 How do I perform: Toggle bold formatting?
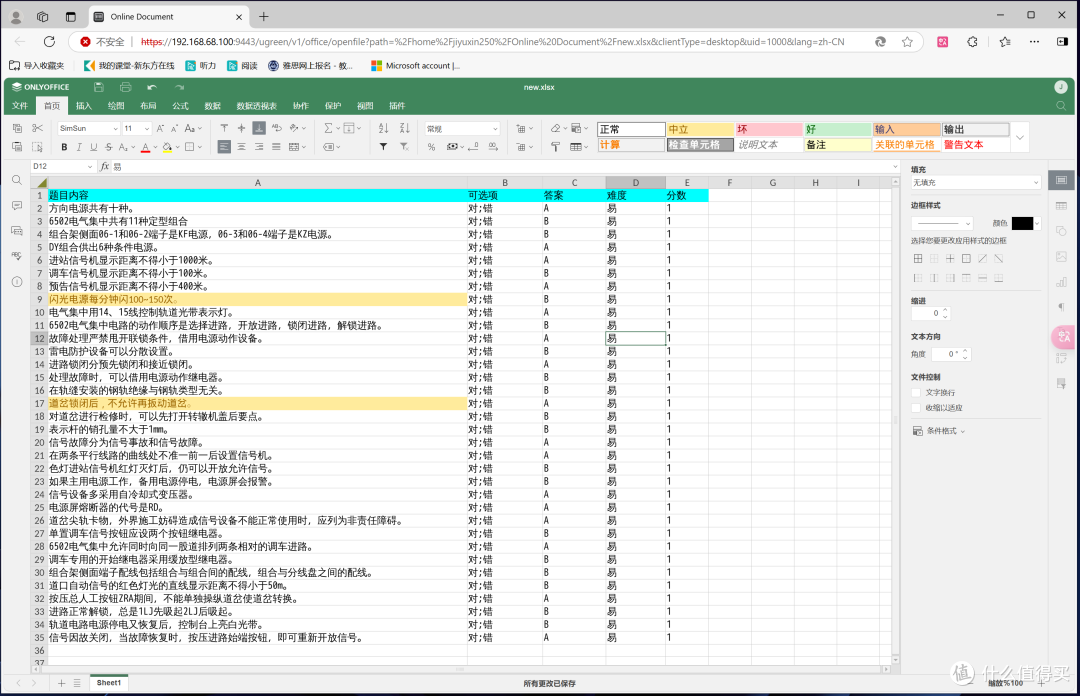click(64, 147)
